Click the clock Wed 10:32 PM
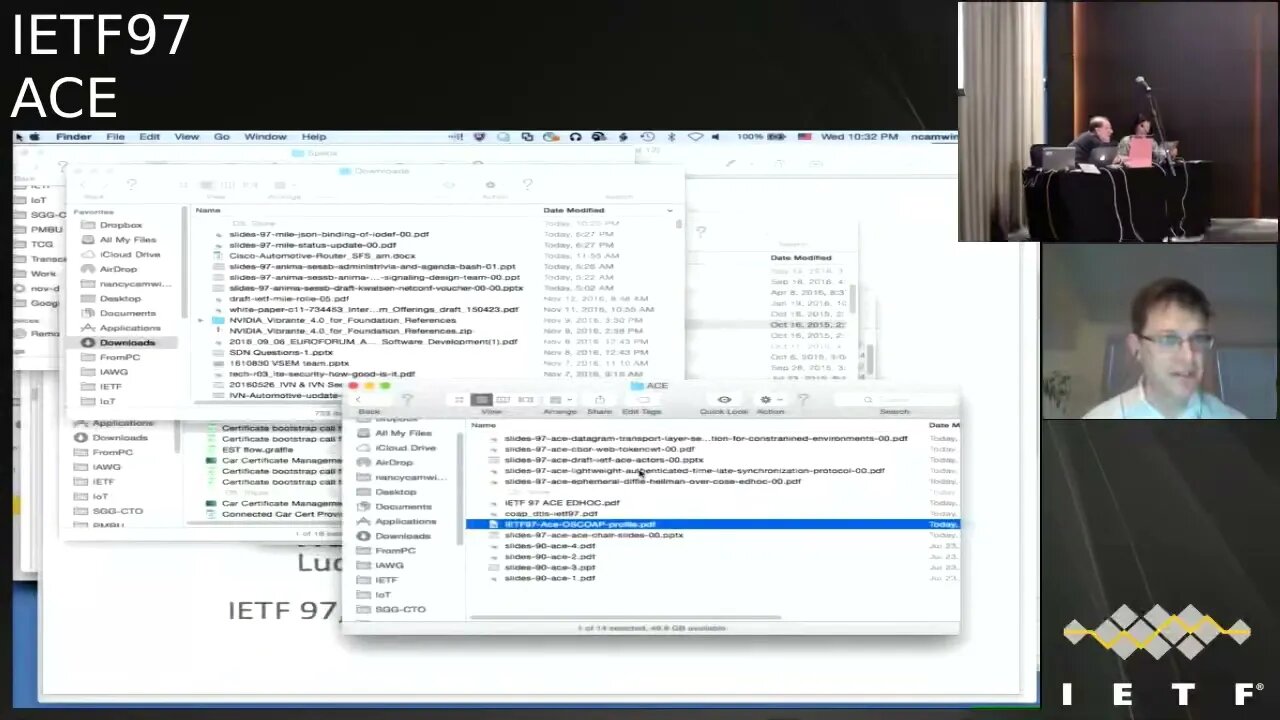The height and width of the screenshot is (720, 1280). click(859, 137)
